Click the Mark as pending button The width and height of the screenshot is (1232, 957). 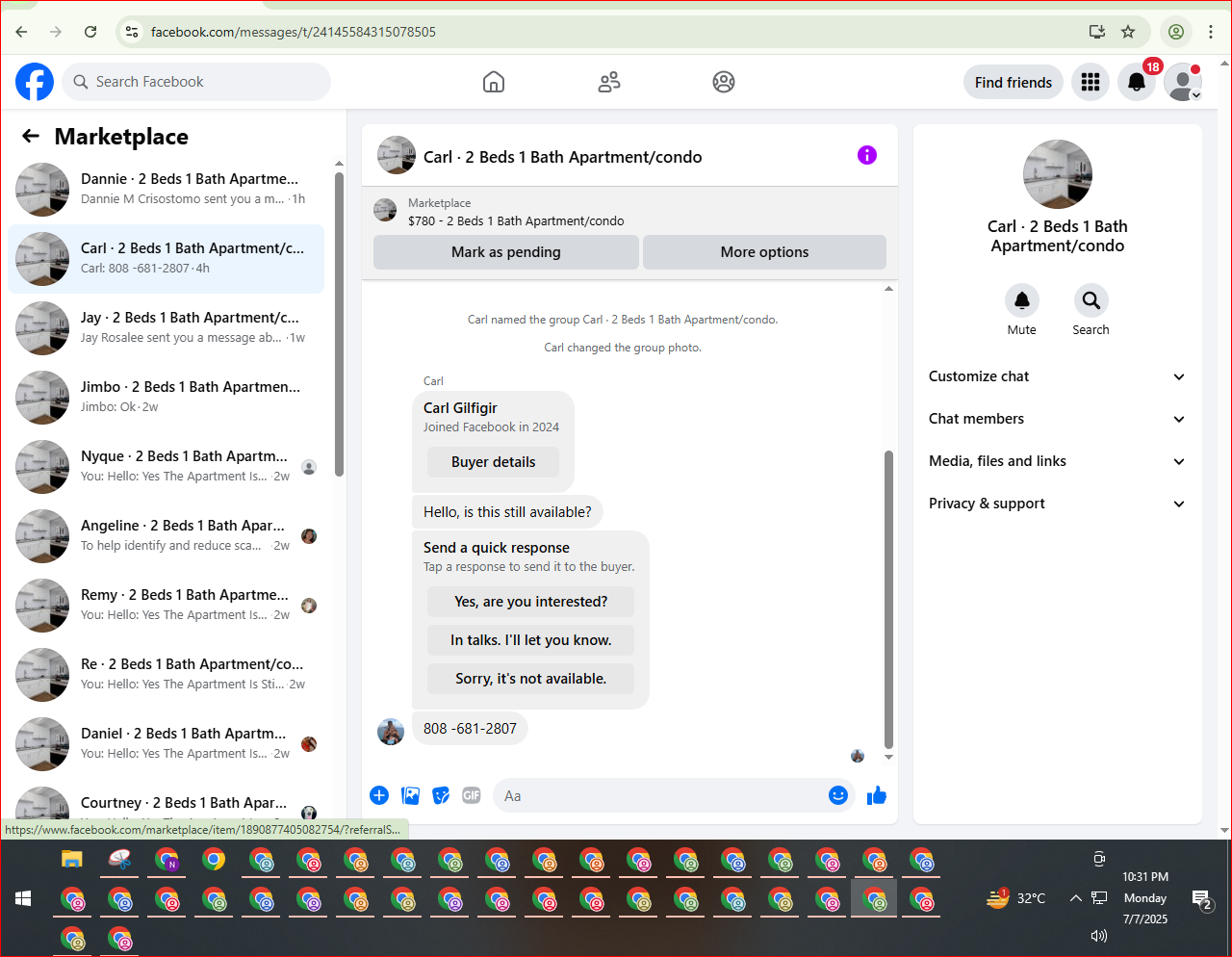point(506,252)
